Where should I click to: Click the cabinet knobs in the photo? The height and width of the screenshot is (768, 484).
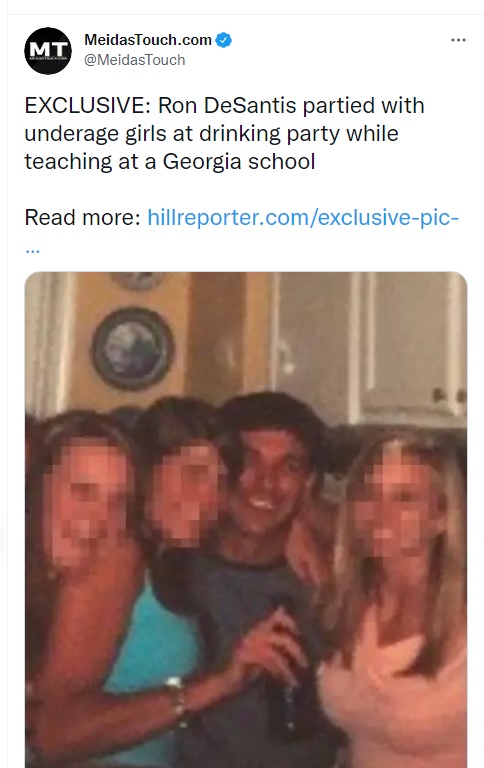click(x=449, y=396)
